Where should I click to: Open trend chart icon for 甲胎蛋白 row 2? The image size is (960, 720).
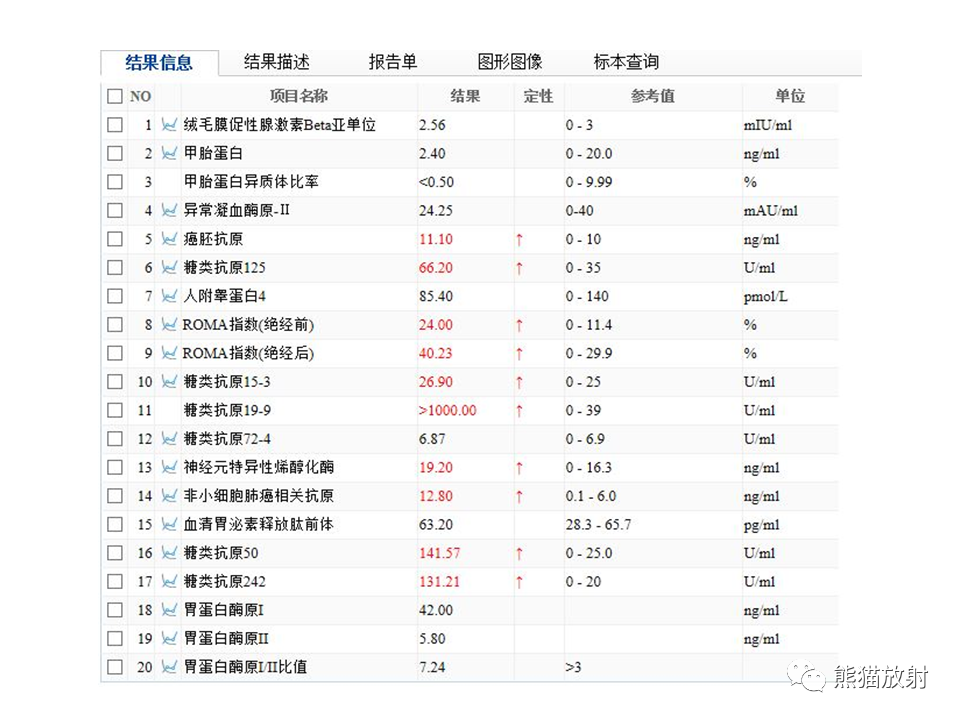tap(169, 153)
